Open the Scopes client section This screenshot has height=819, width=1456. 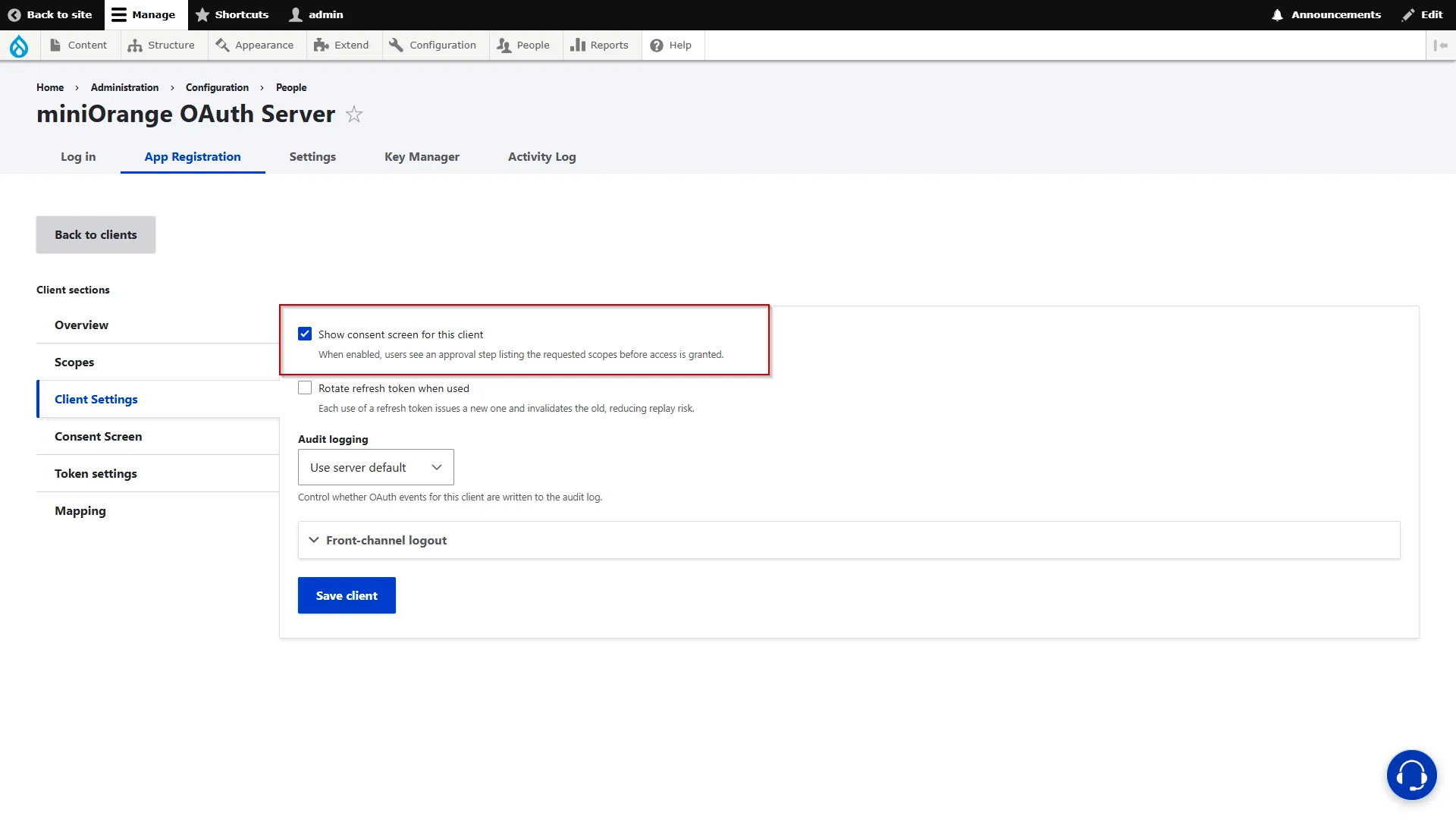(158, 362)
